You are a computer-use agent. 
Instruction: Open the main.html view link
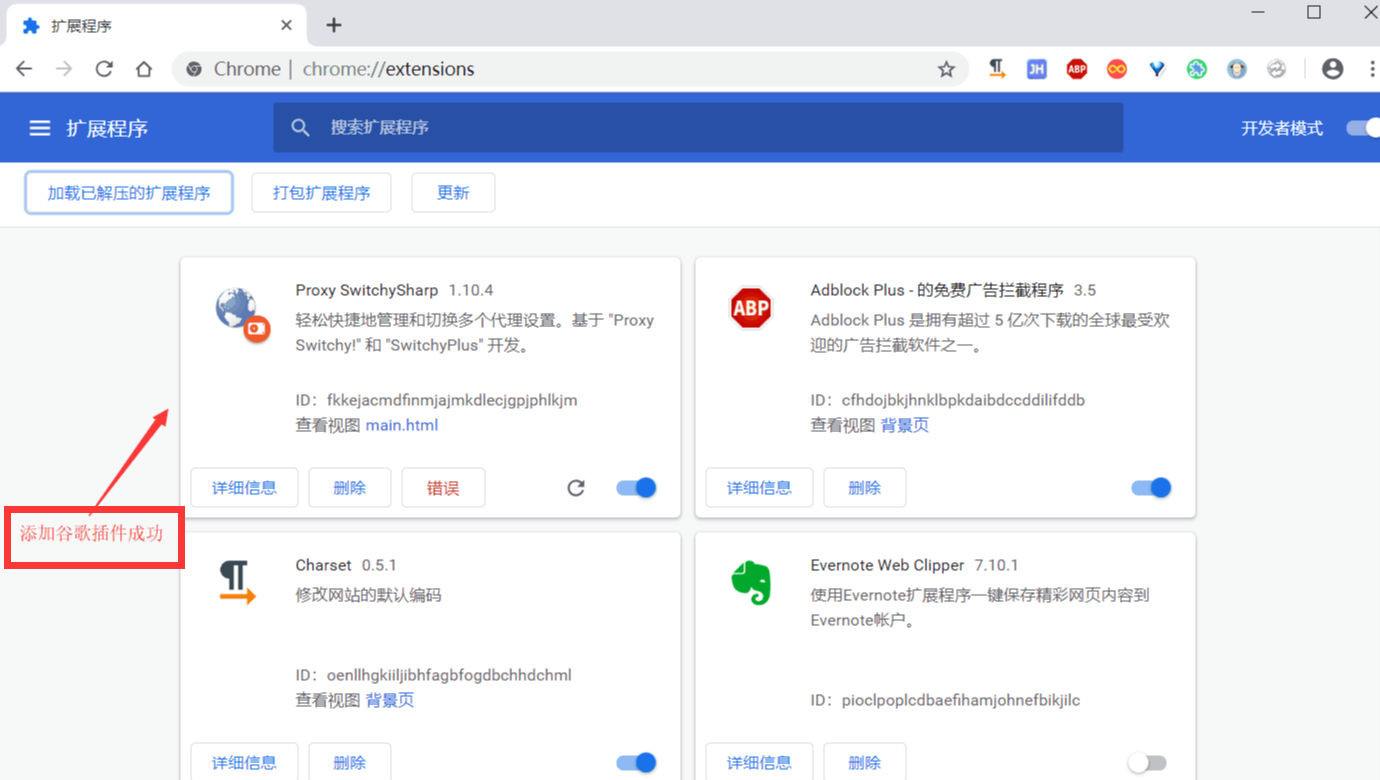pos(402,425)
